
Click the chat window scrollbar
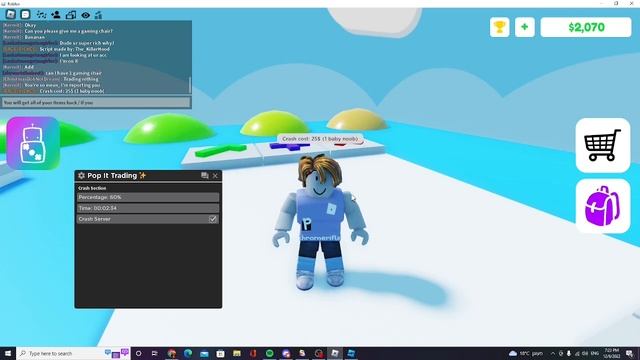(x=189, y=84)
